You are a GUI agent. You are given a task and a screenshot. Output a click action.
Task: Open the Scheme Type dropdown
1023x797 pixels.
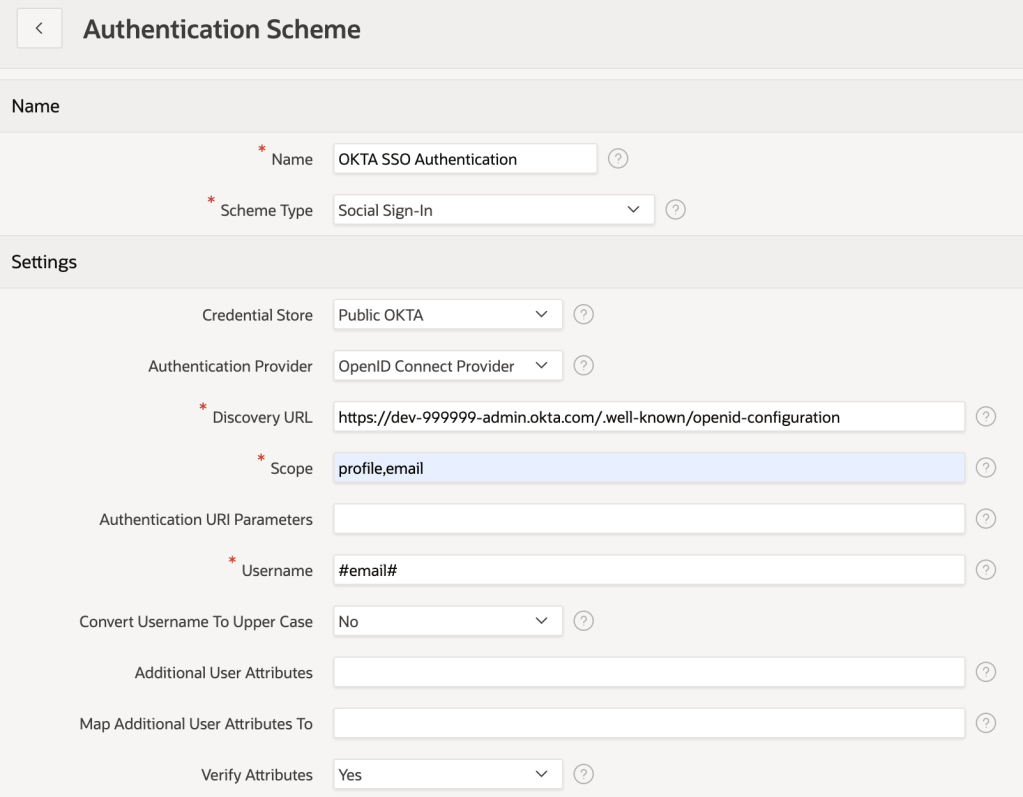pos(493,210)
